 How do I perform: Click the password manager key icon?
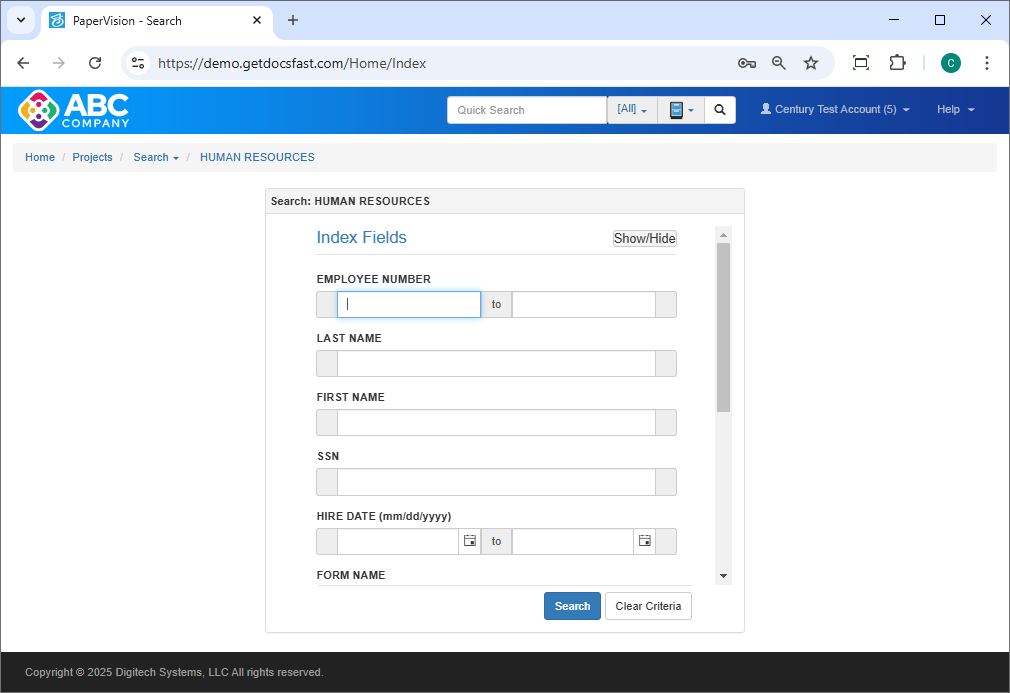click(746, 63)
